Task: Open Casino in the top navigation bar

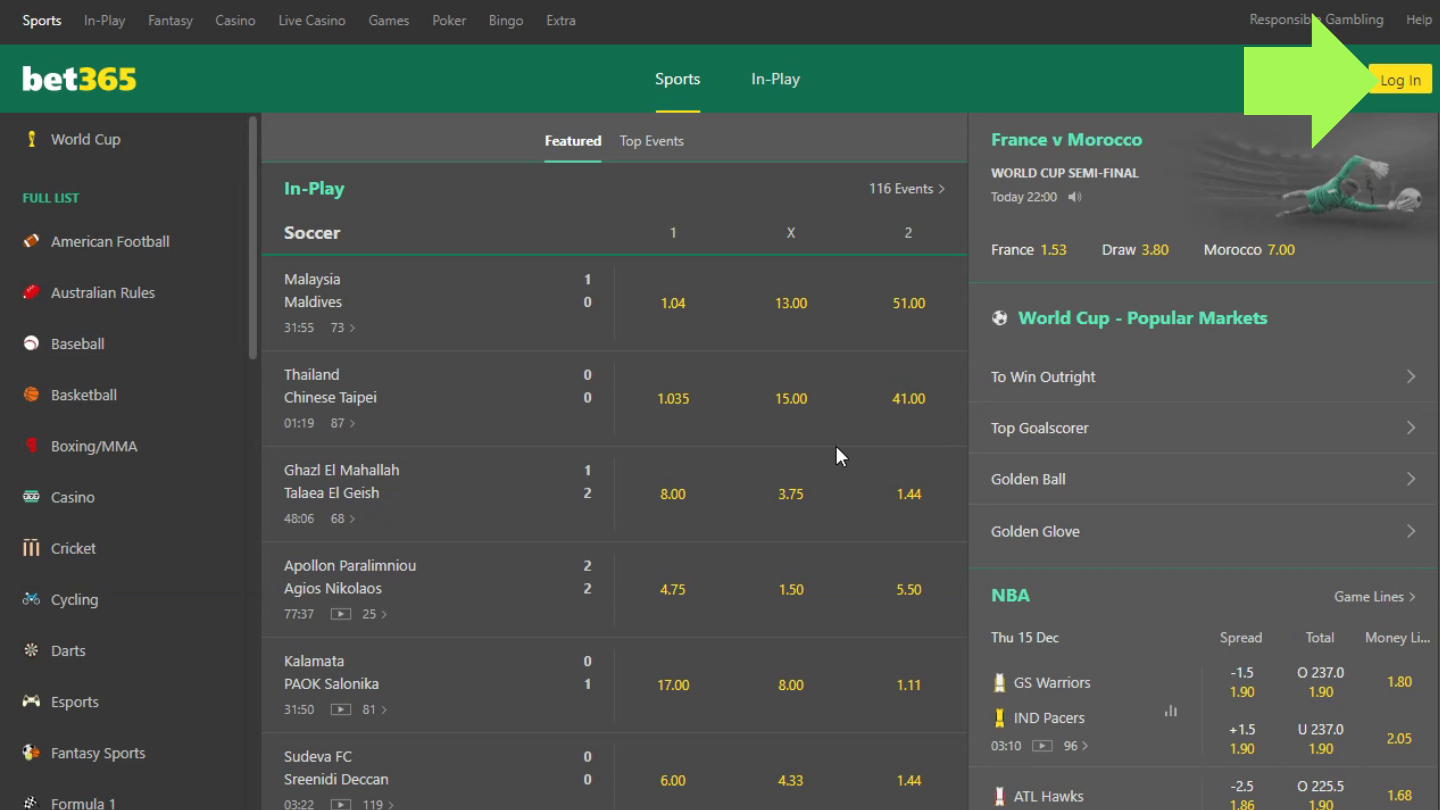Action: tap(235, 20)
